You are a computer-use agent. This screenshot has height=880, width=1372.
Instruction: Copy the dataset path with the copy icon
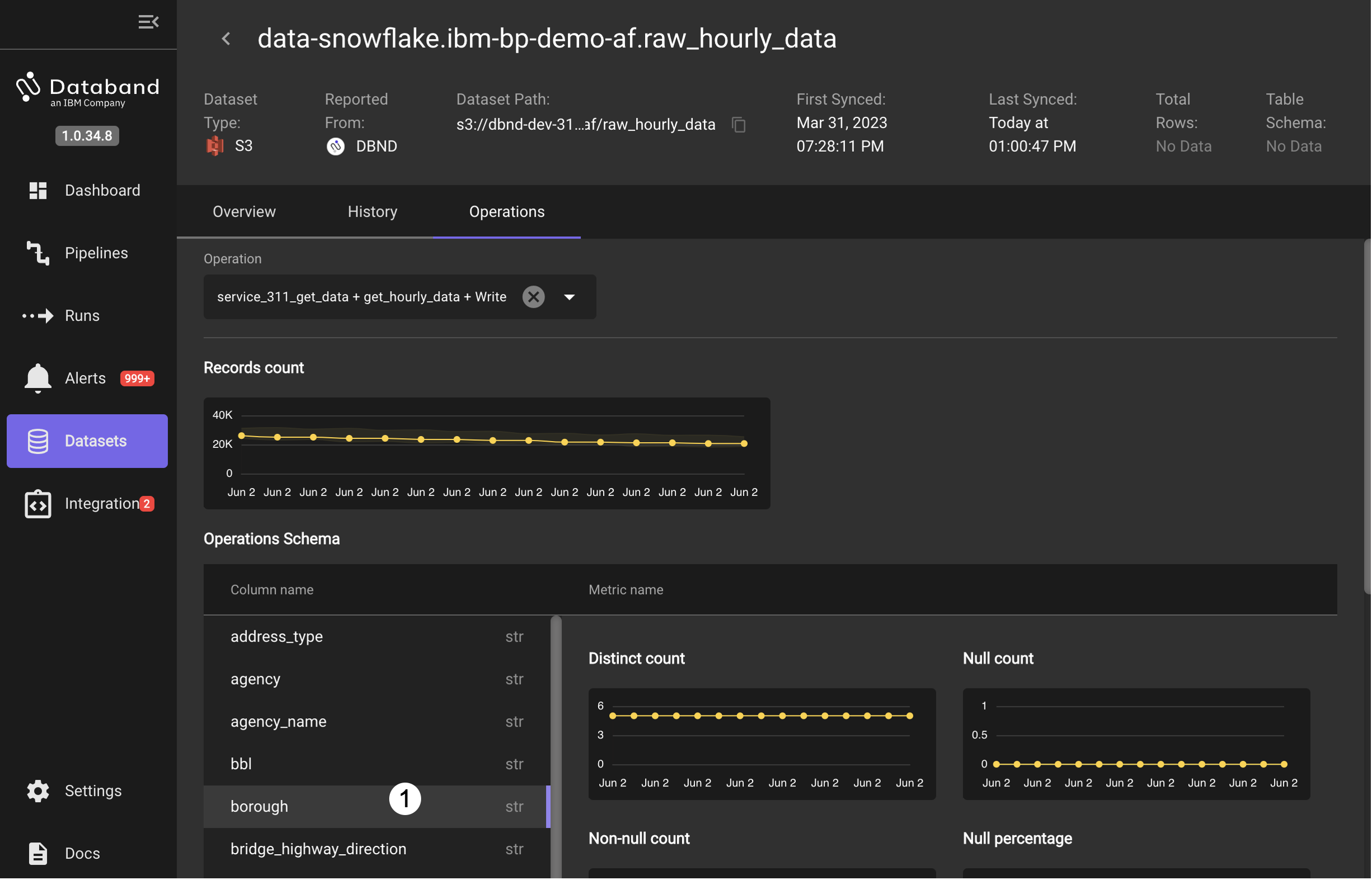[x=739, y=125]
